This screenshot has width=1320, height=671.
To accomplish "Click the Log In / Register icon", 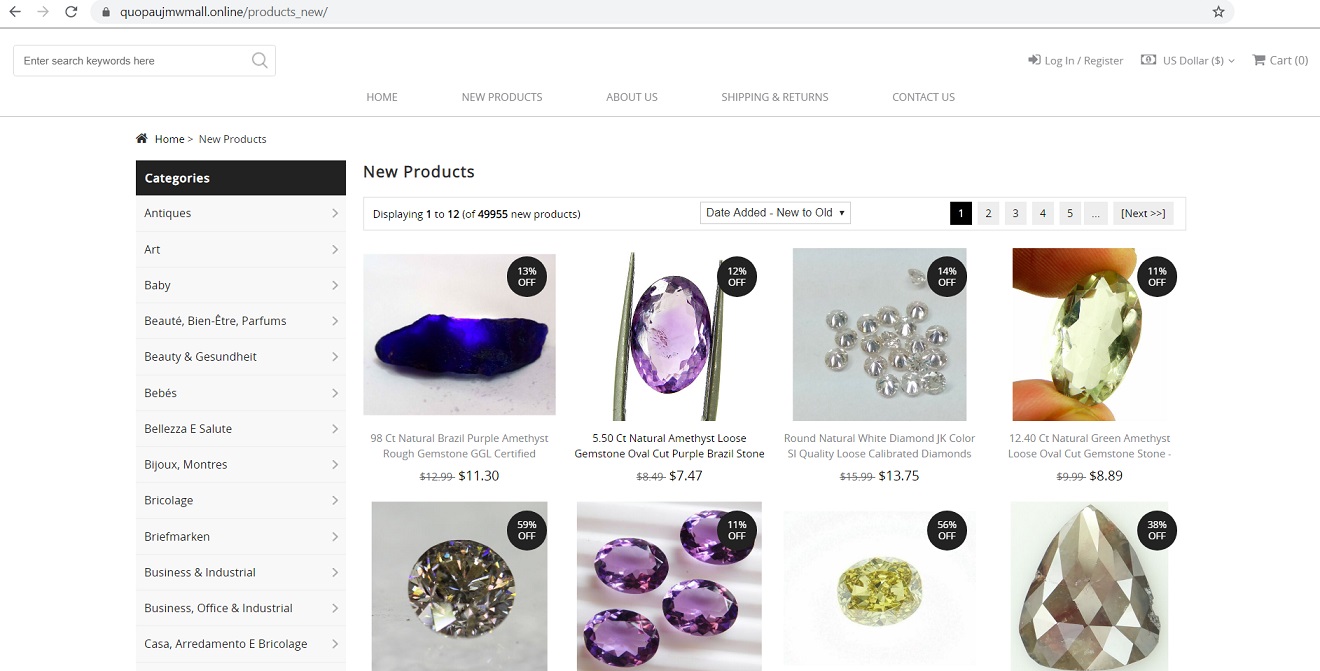I will click(1034, 60).
